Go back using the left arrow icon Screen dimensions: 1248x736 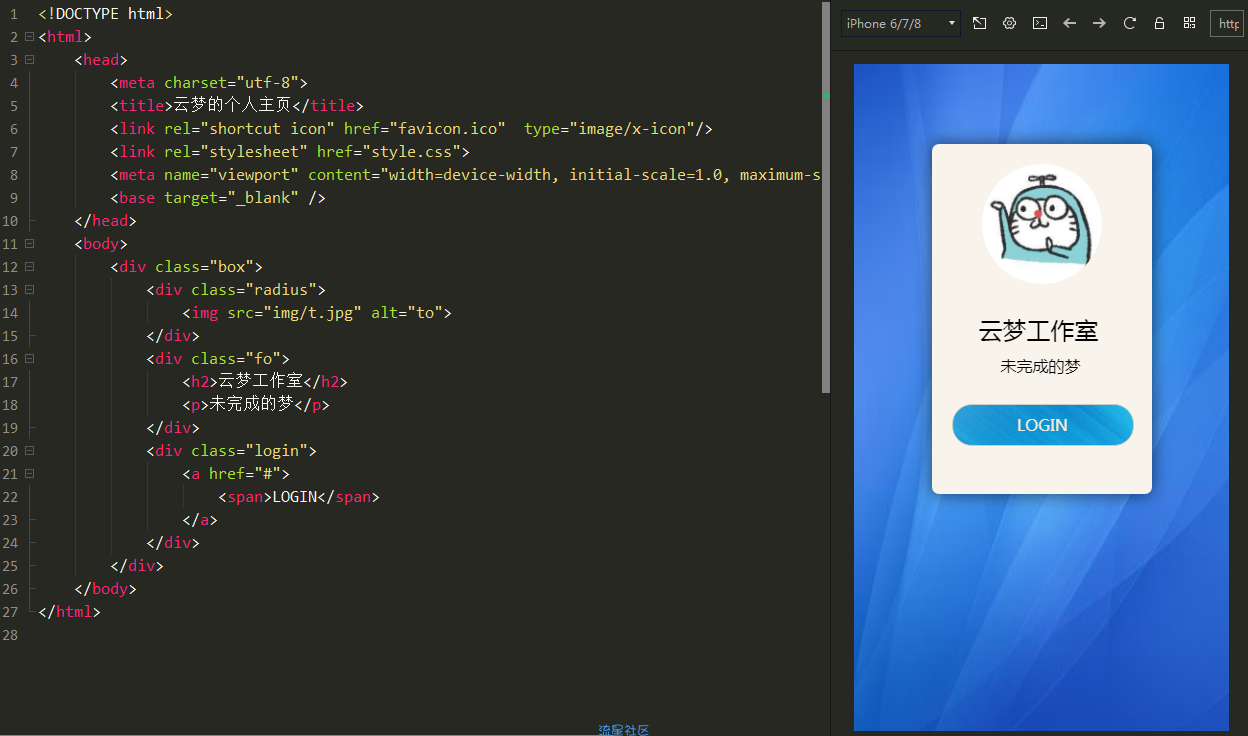point(1069,23)
